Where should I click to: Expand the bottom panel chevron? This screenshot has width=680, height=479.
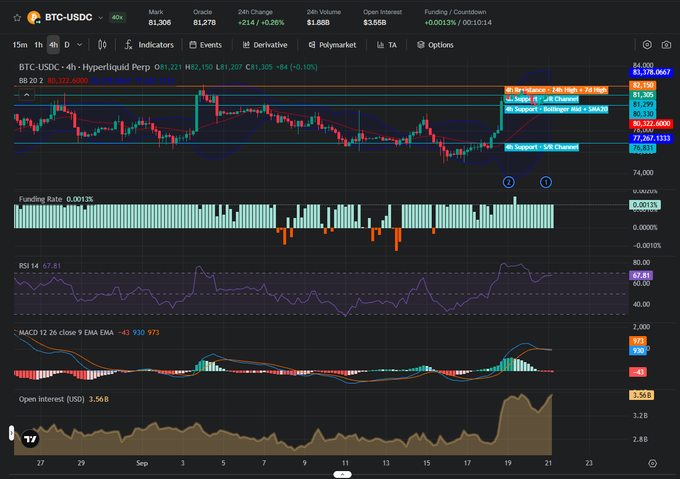coord(342,474)
